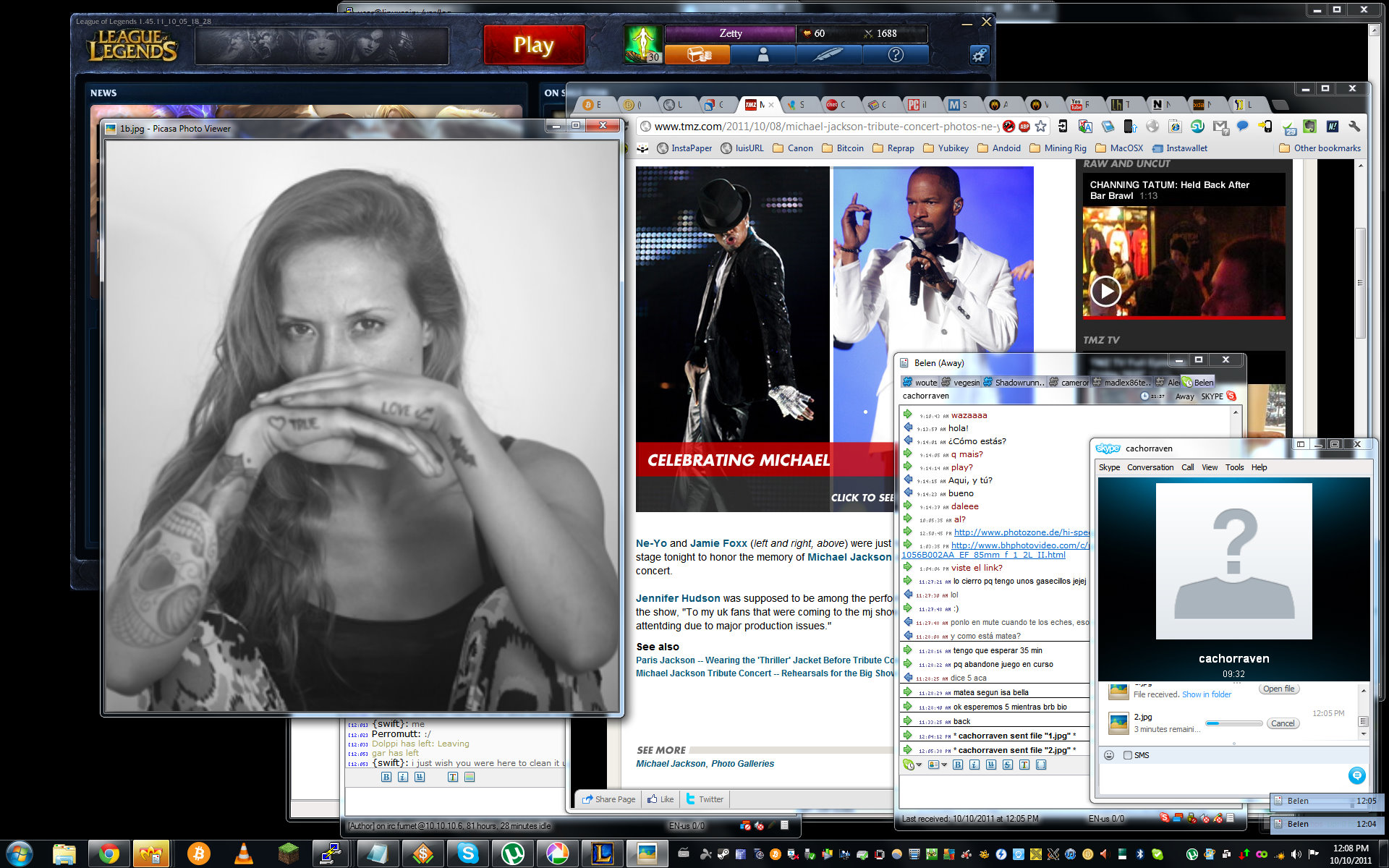1389x868 pixels.
Task: Open League client help question mark
Action: click(896, 55)
